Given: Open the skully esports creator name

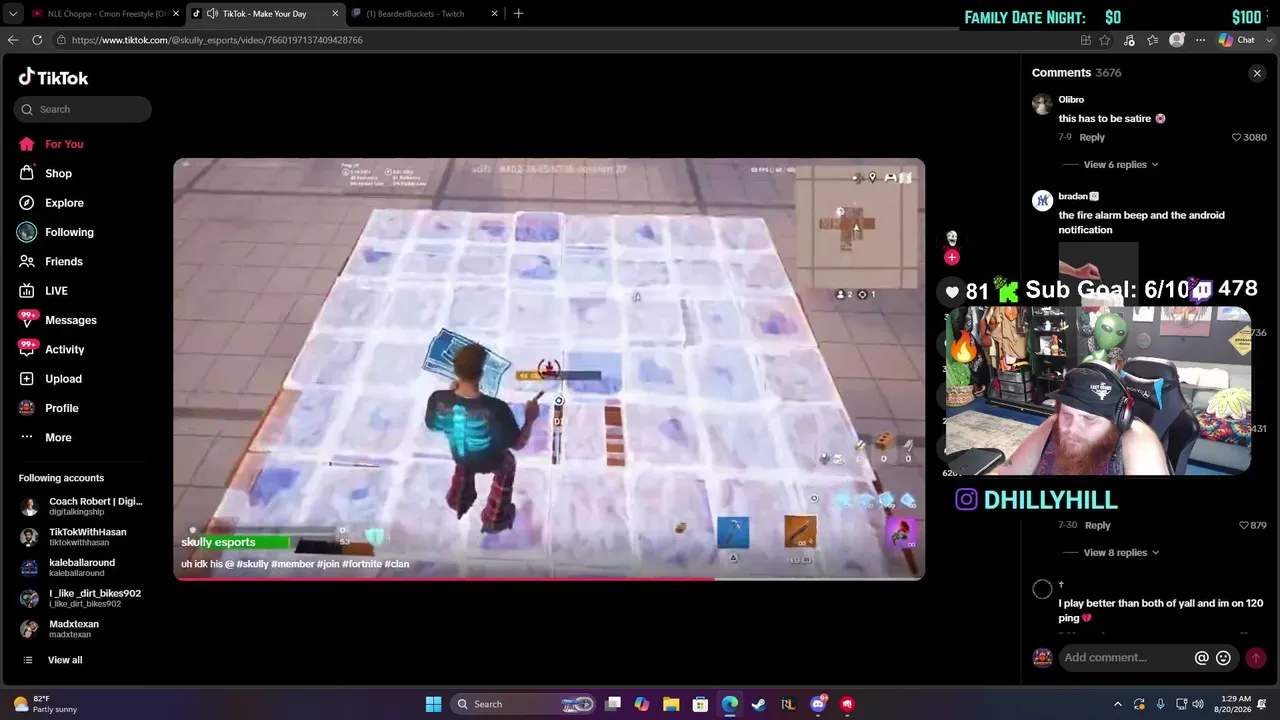Looking at the screenshot, I should click(x=218, y=542).
